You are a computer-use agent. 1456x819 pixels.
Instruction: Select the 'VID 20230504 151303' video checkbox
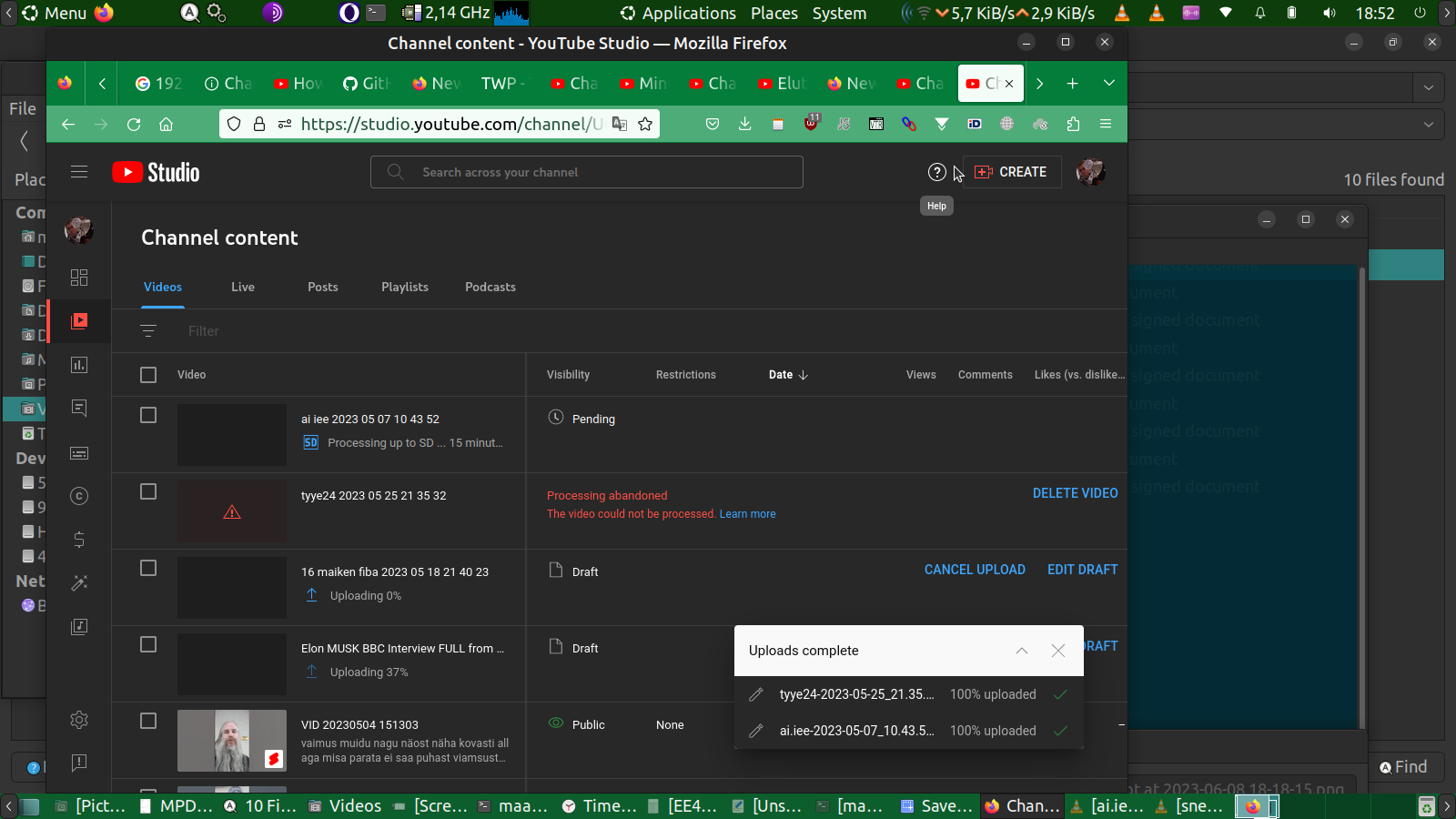148,721
